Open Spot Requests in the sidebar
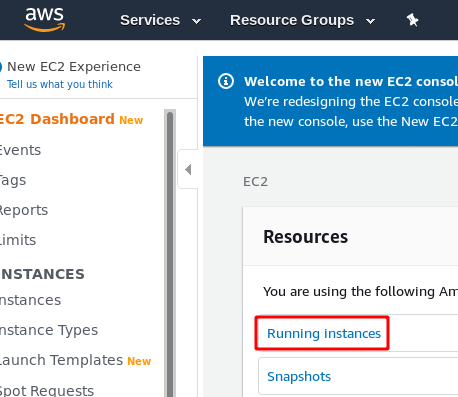The image size is (458, 397). pyautogui.click(x=47, y=390)
